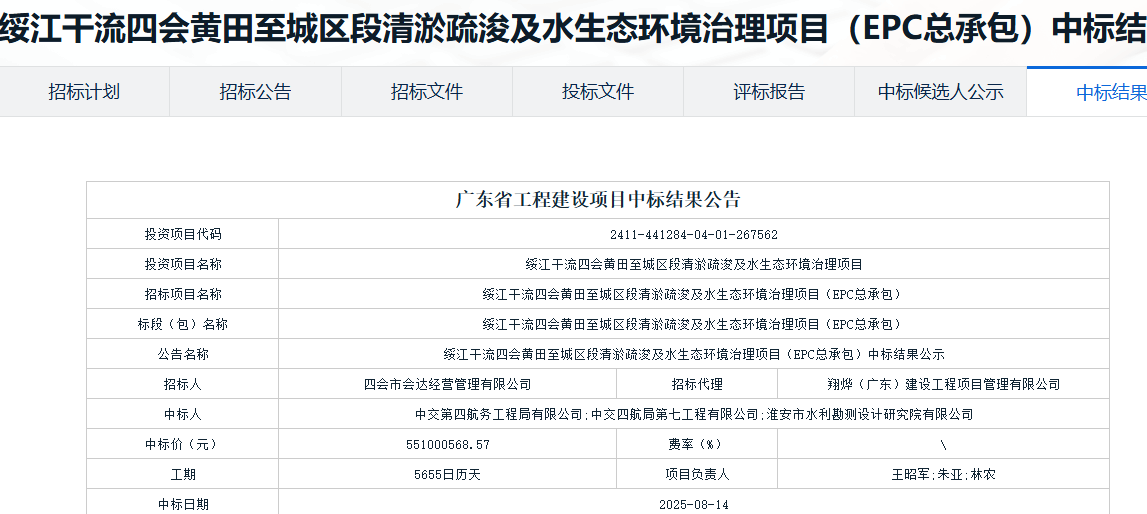Go to the 投标文件 tab

coord(598,92)
